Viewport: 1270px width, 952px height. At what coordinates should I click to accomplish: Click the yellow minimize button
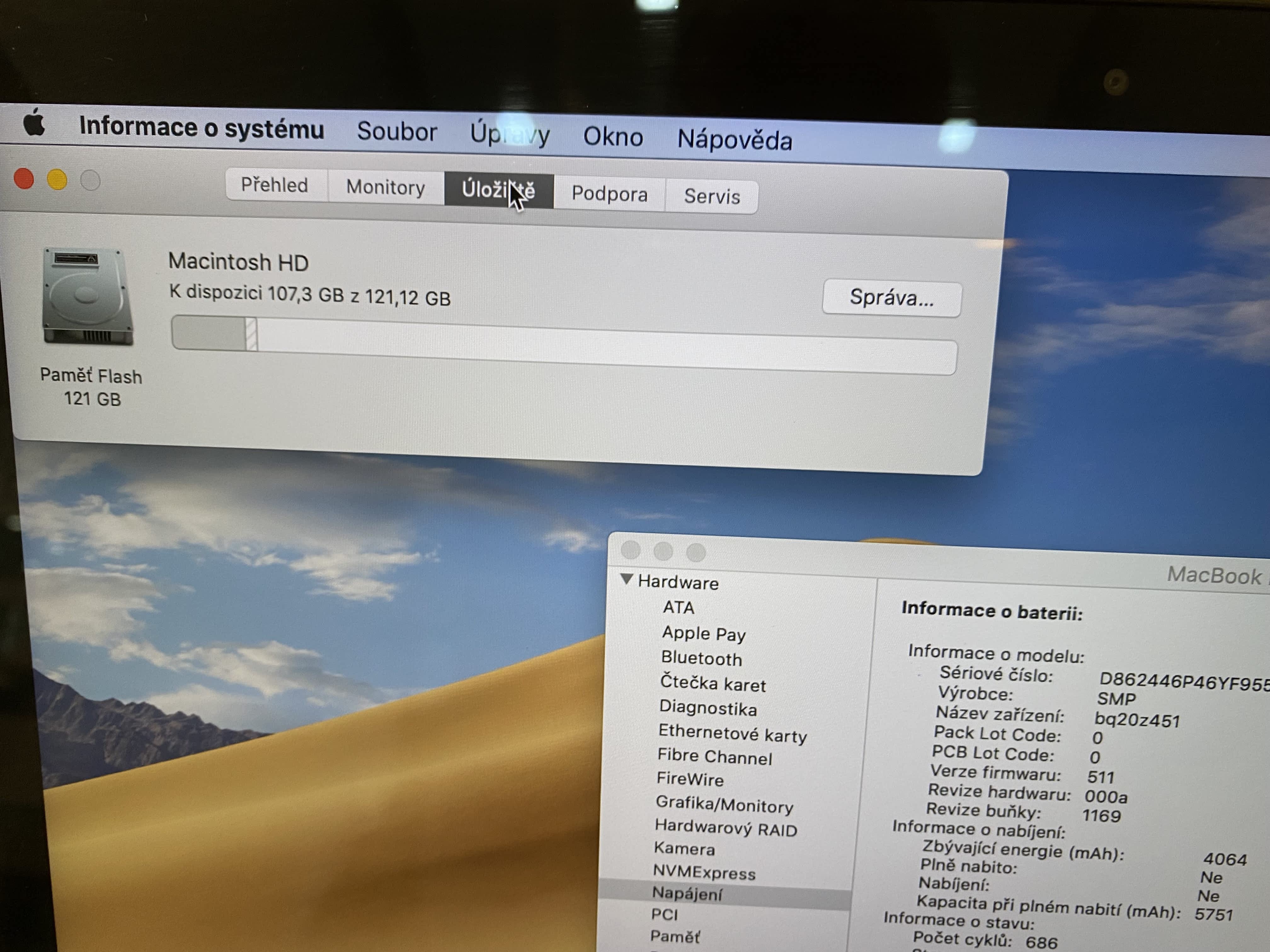57,180
